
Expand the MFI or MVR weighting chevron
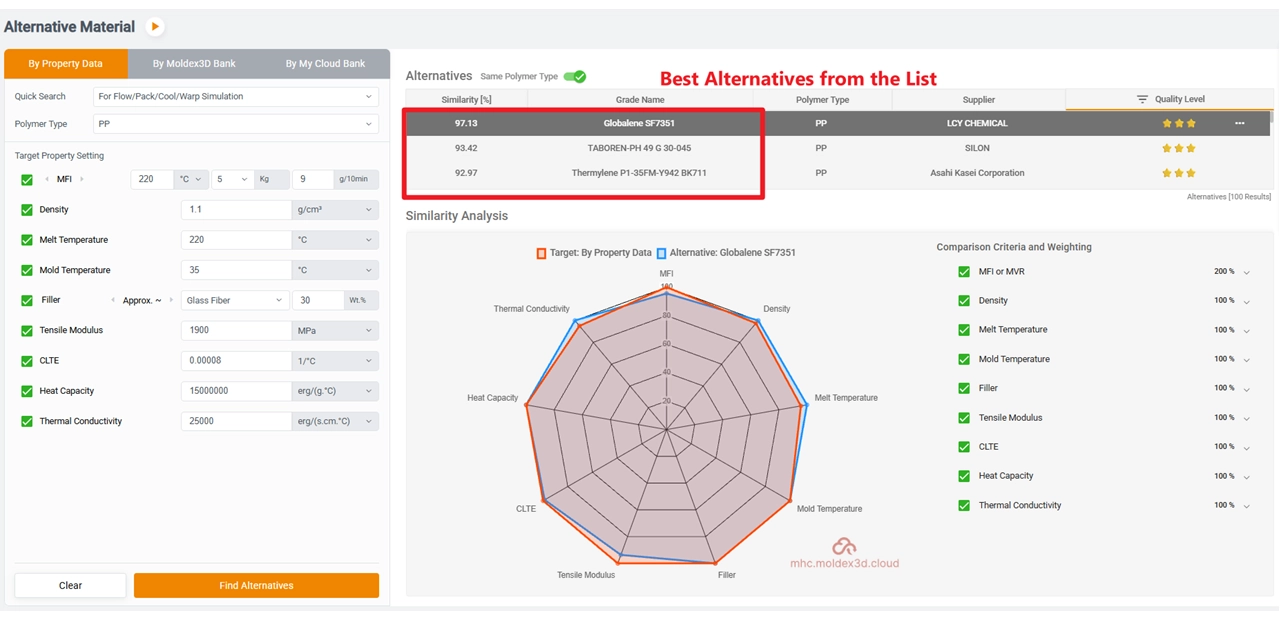[1247, 272]
